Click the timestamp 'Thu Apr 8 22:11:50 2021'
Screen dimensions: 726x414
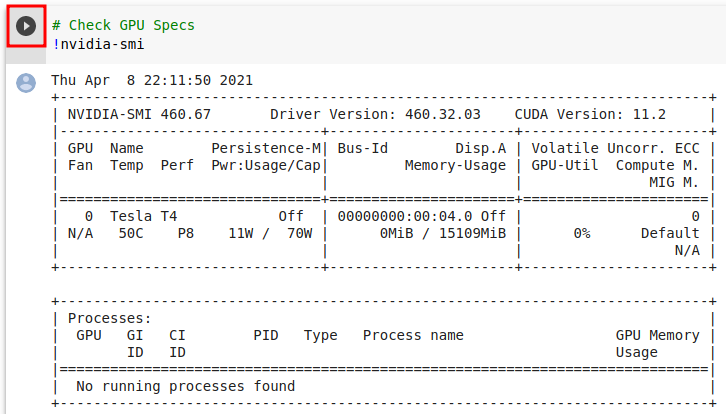(152, 80)
